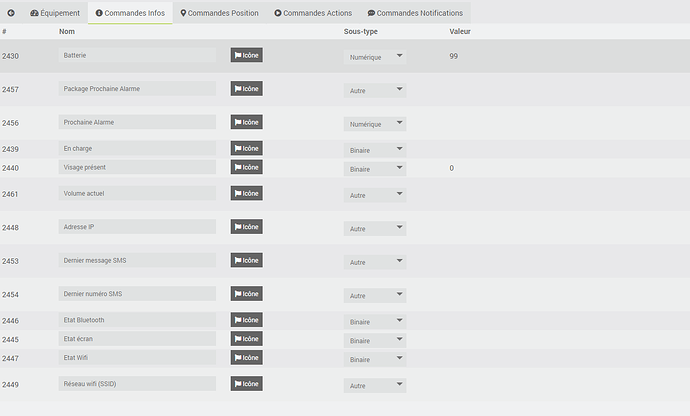Click the Sous-type column header
This screenshot has width=690, height=416.
[361, 31]
